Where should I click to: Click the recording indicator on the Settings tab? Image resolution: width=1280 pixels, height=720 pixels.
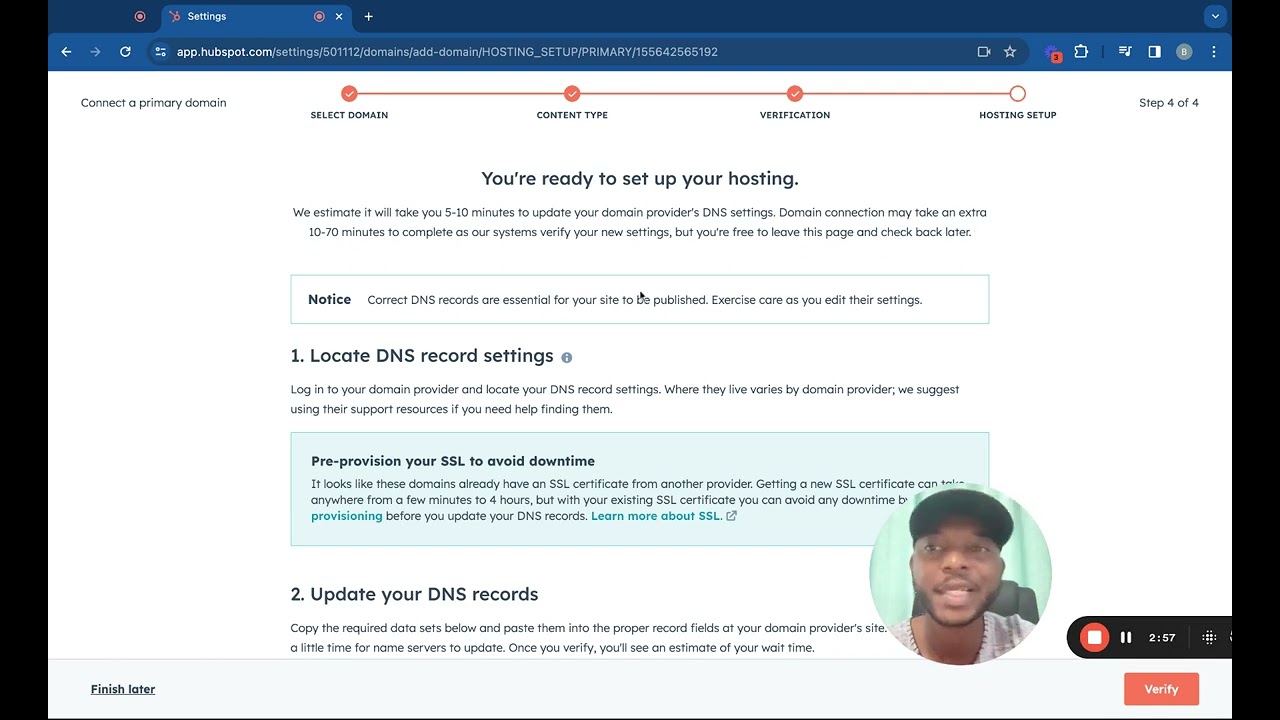[x=319, y=16]
